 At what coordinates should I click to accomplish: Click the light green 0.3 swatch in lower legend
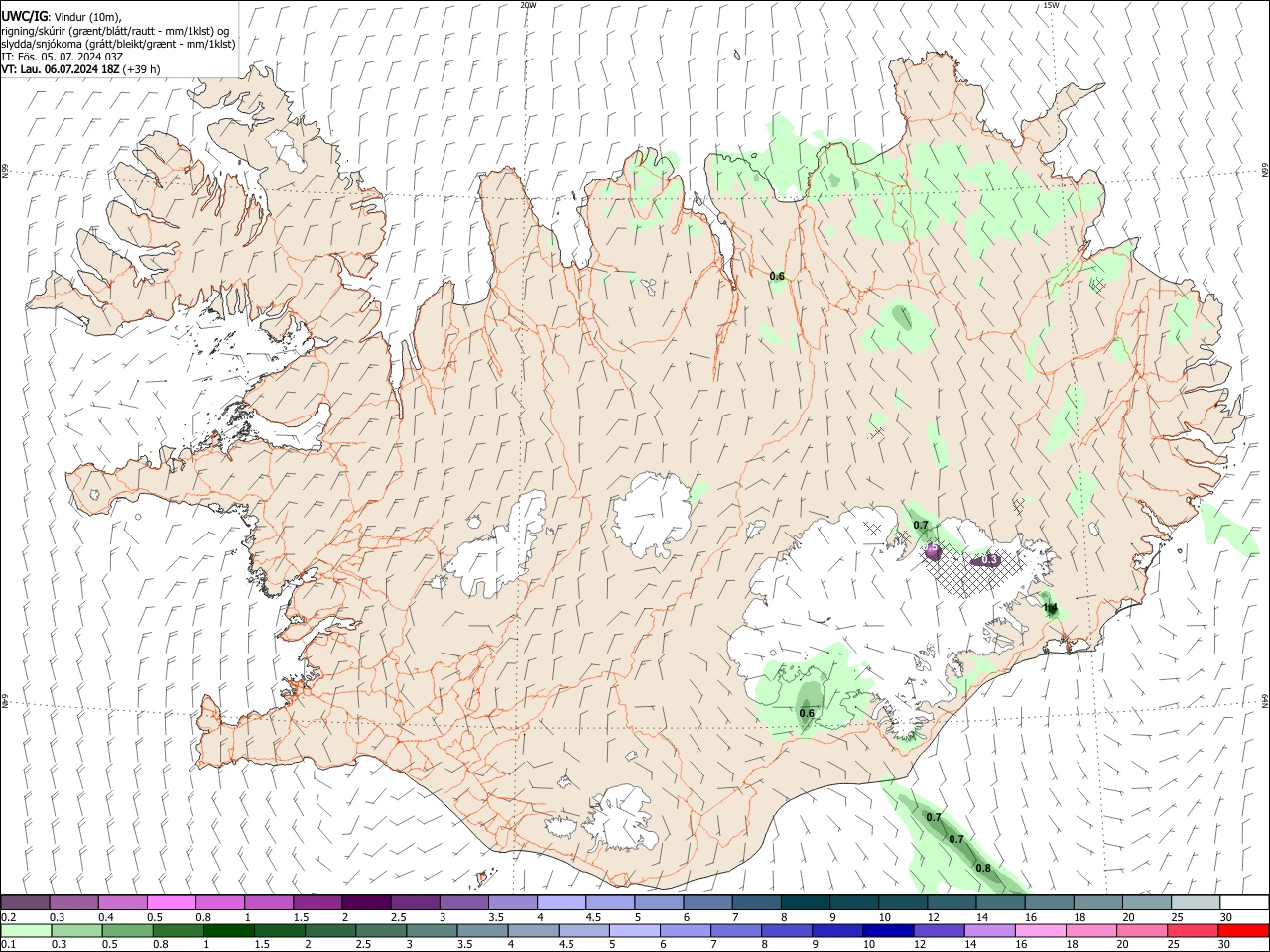tap(77, 931)
